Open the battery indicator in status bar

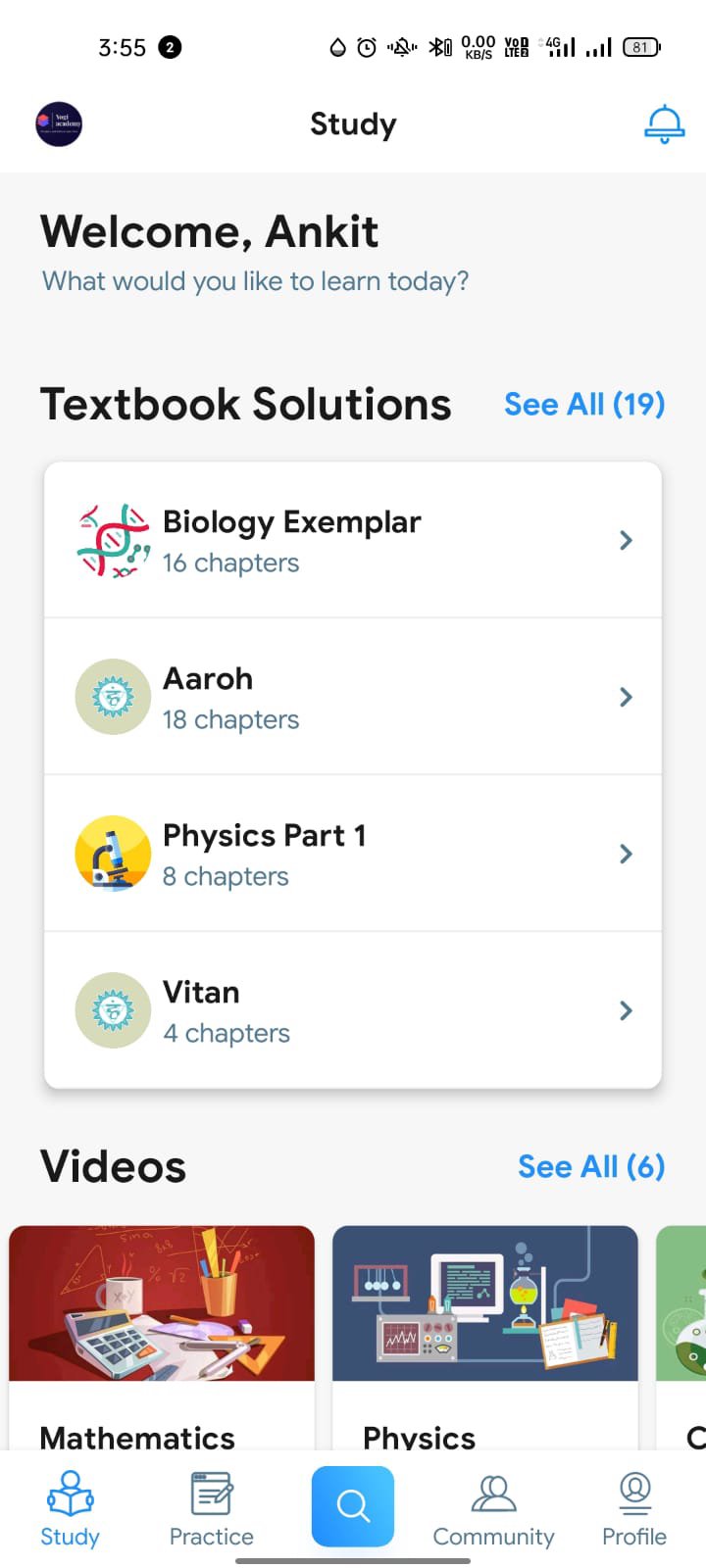coord(641,47)
